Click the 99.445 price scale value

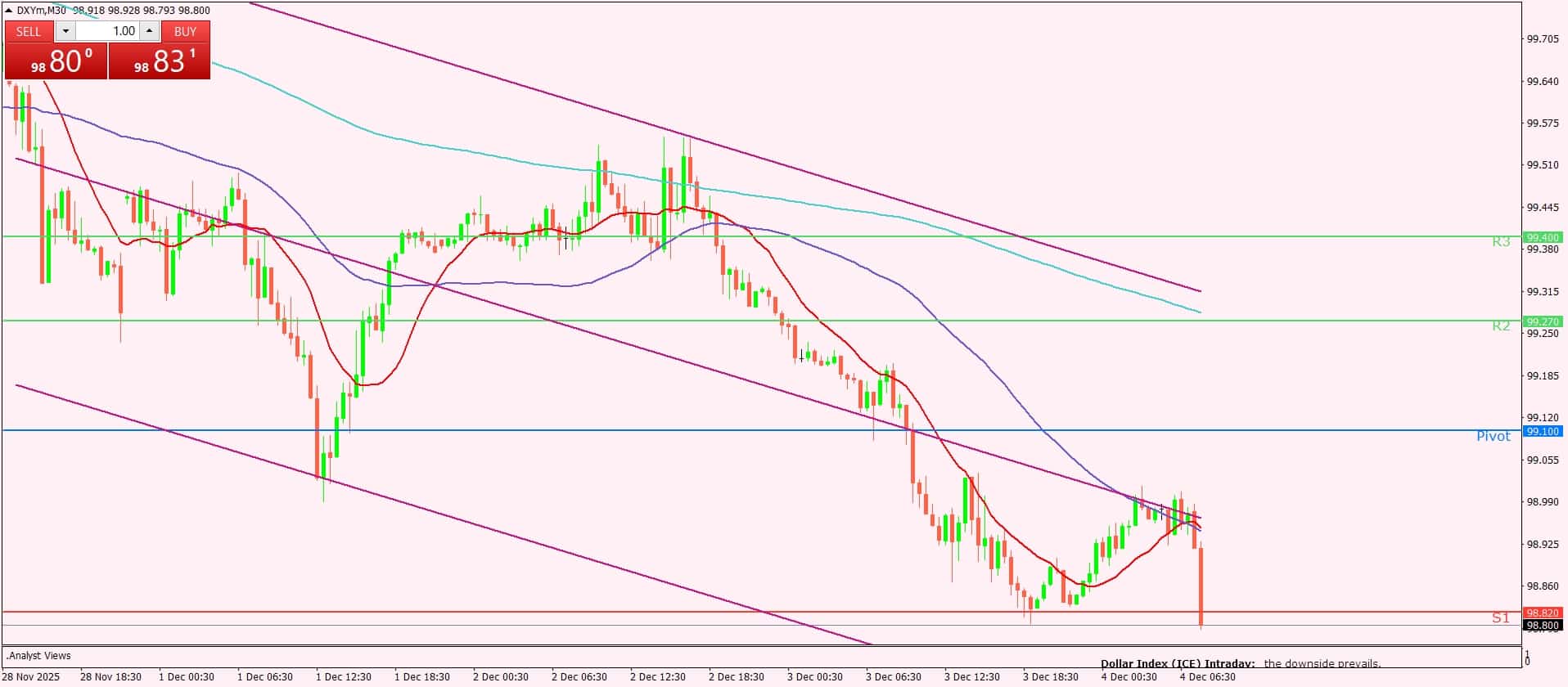coord(1542,208)
